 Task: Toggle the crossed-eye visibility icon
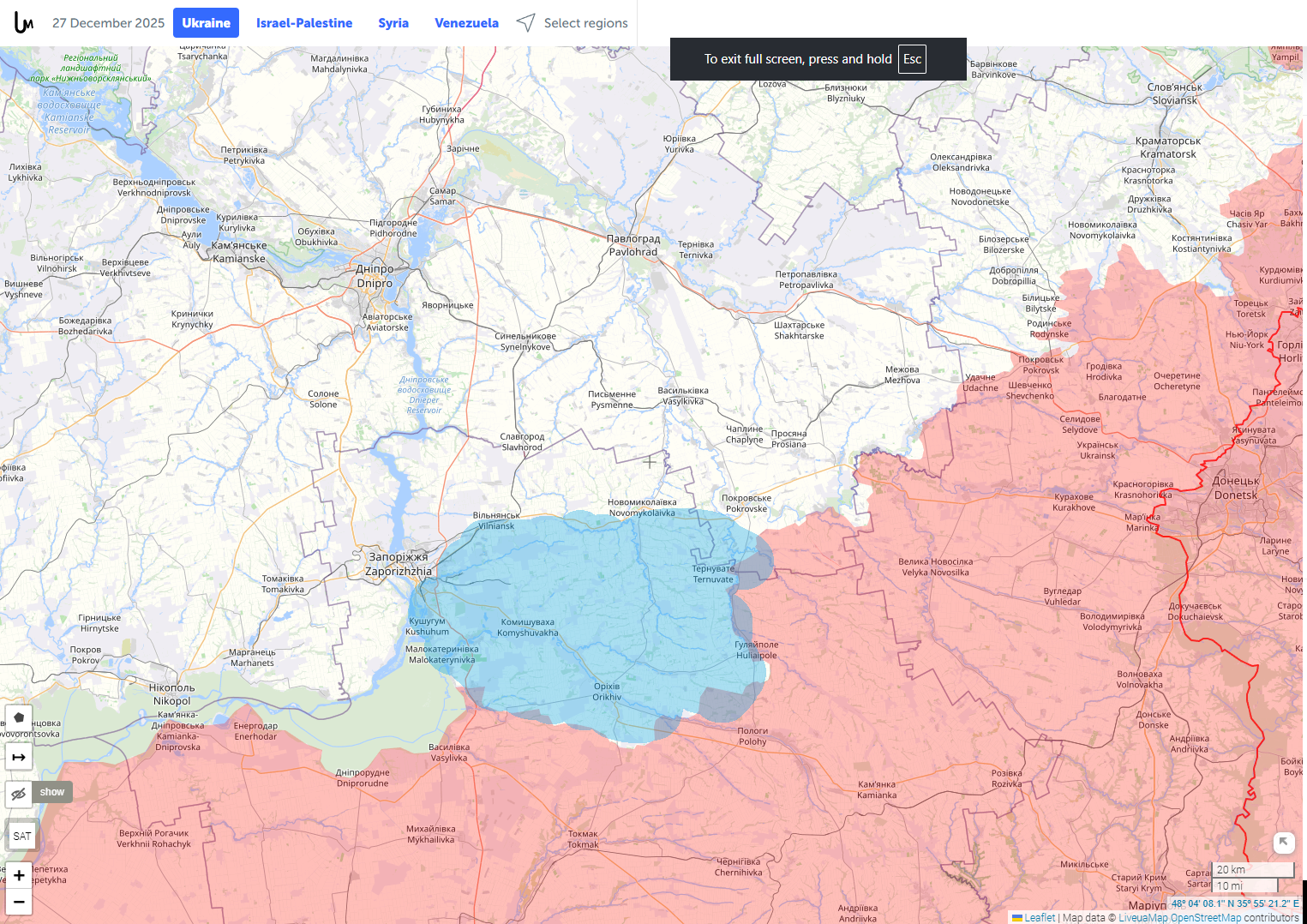tap(19, 794)
